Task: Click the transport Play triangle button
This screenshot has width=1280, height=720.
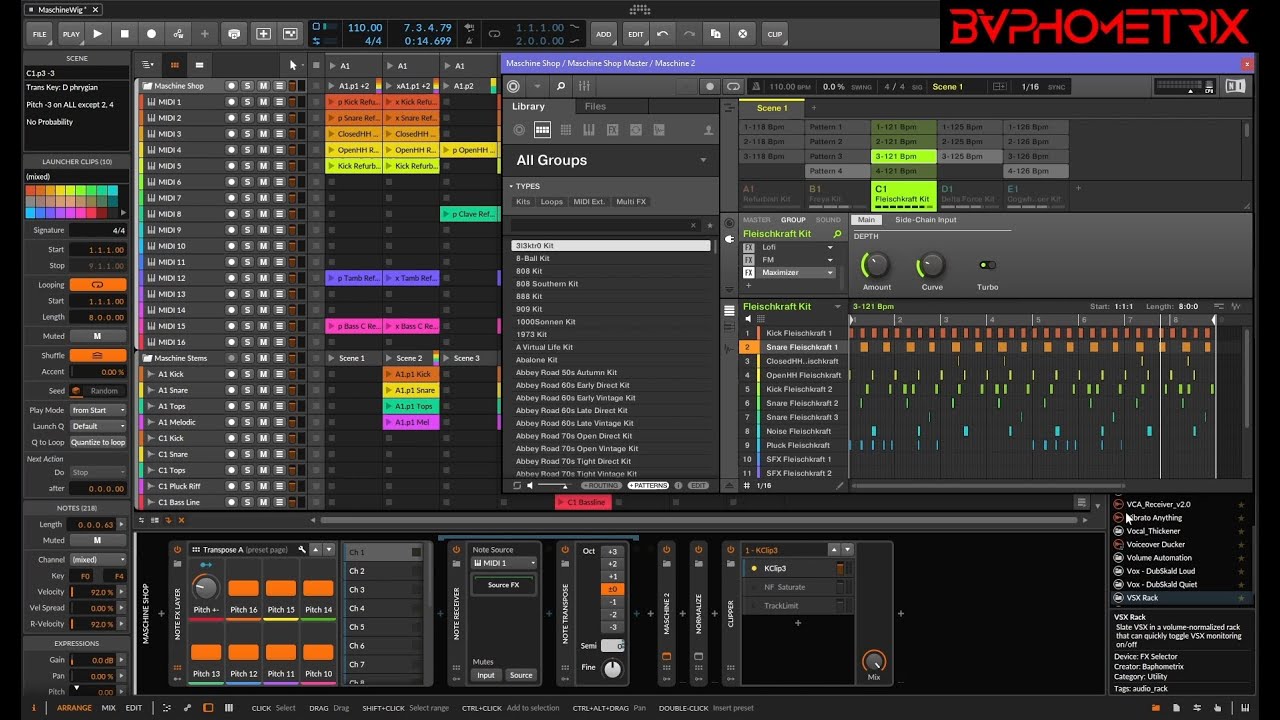Action: pos(97,33)
